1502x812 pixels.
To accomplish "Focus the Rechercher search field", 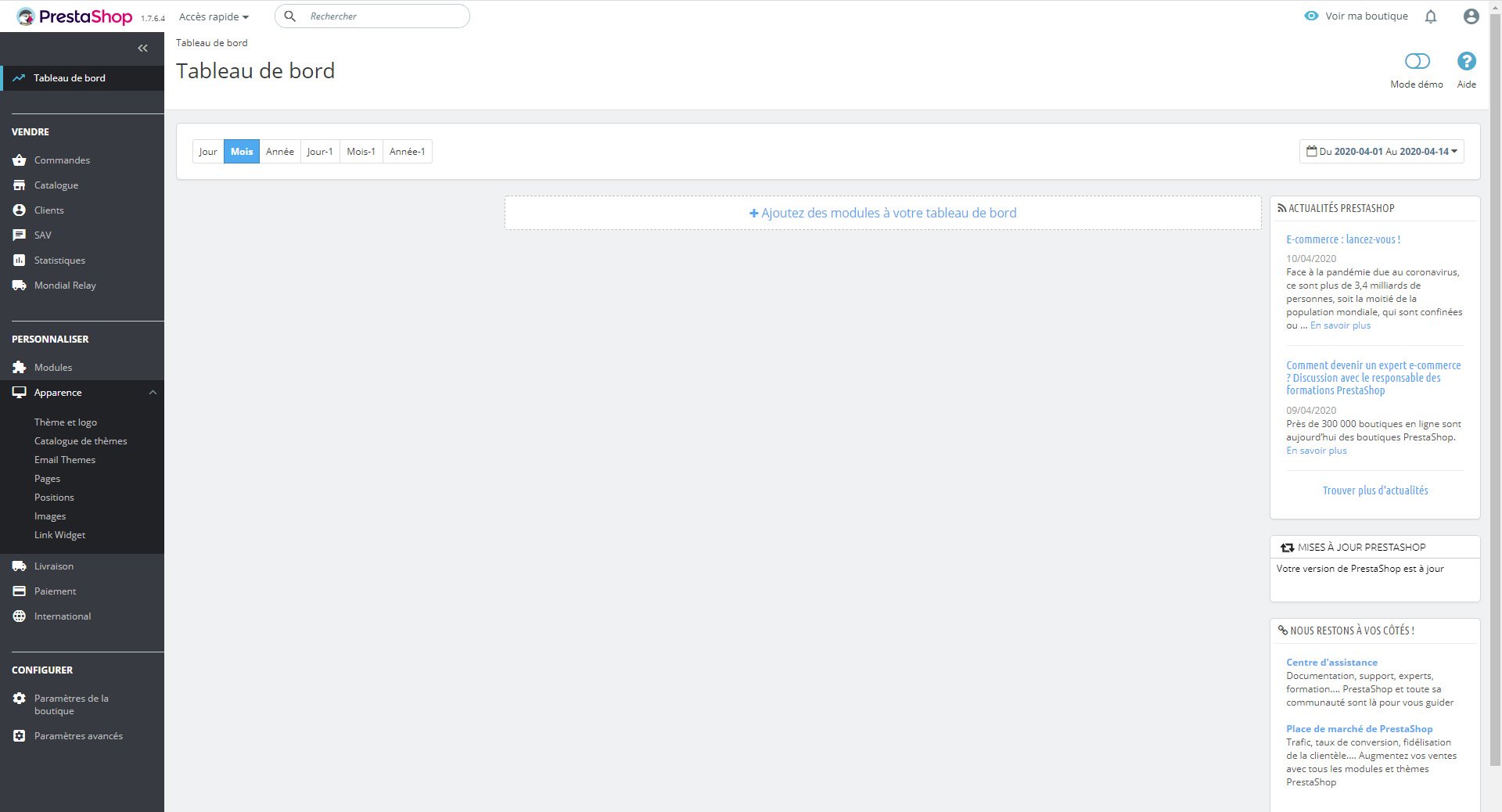I will coord(372,16).
